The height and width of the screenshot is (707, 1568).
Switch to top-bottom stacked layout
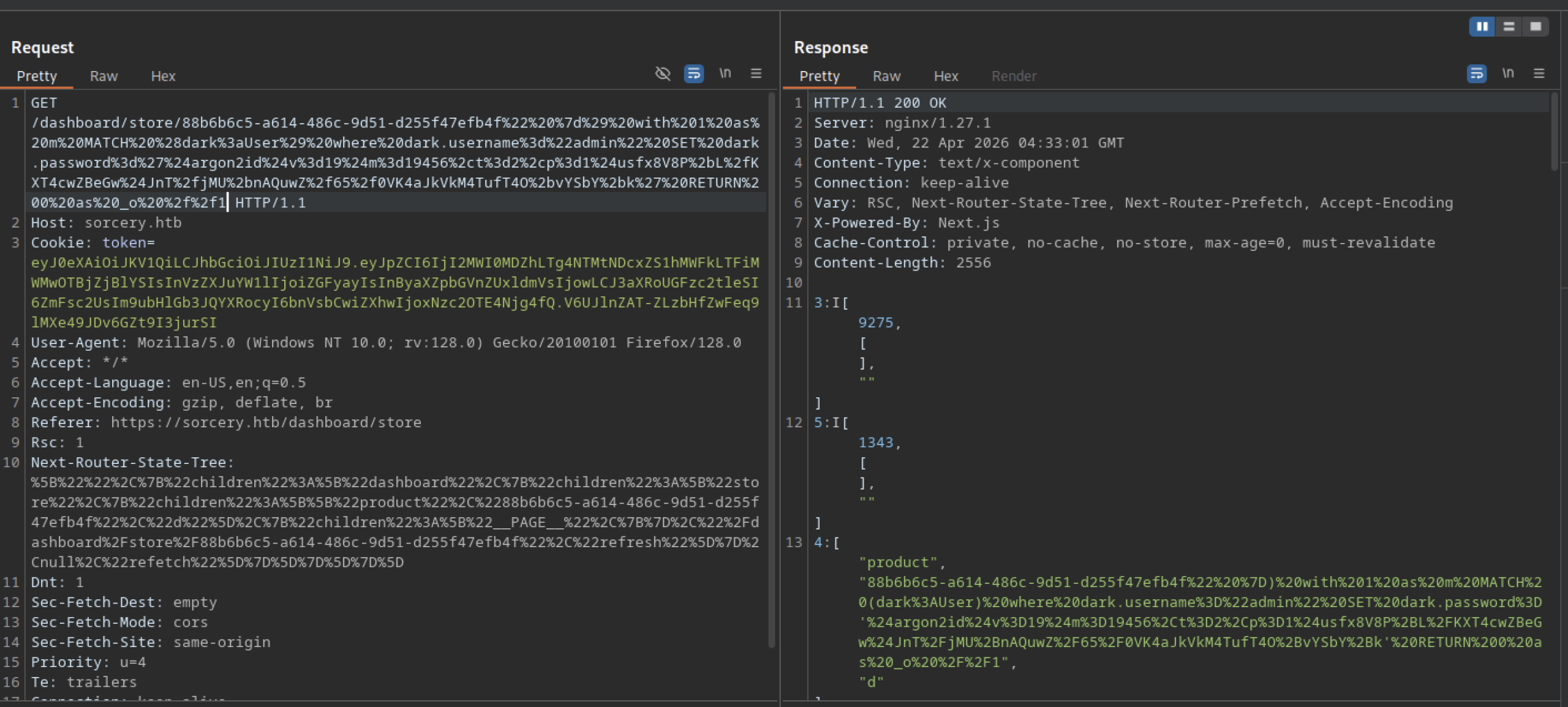1509,26
